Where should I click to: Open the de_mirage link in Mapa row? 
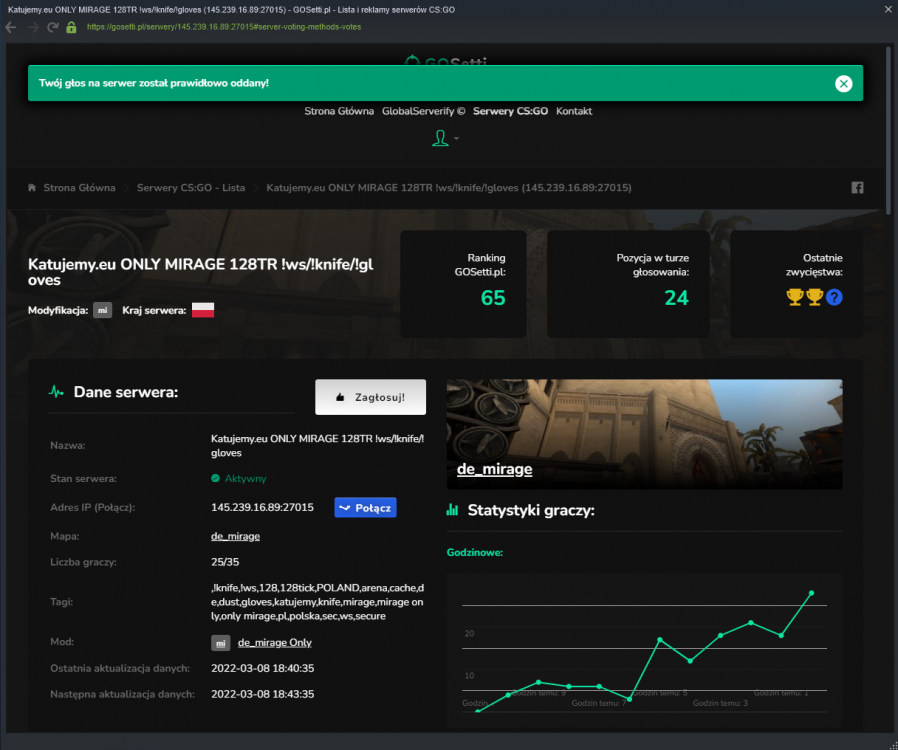pyautogui.click(x=235, y=536)
